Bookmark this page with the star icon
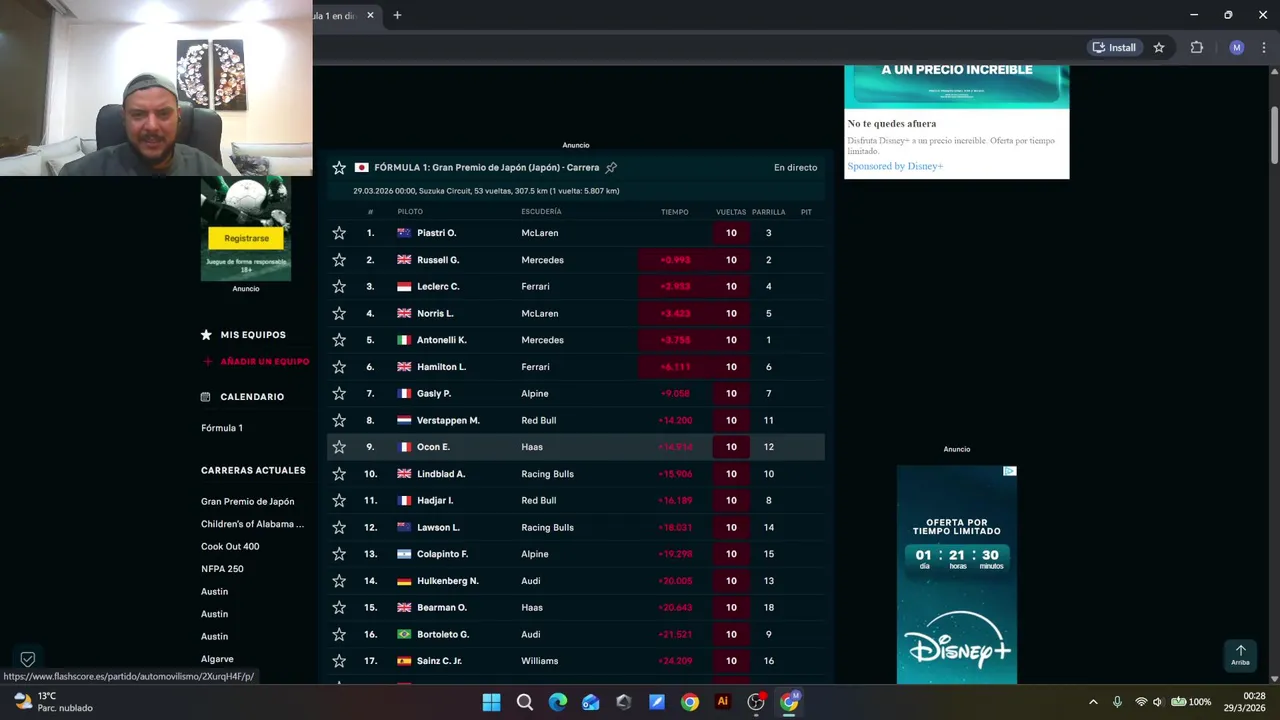The image size is (1280, 720). tap(1159, 47)
